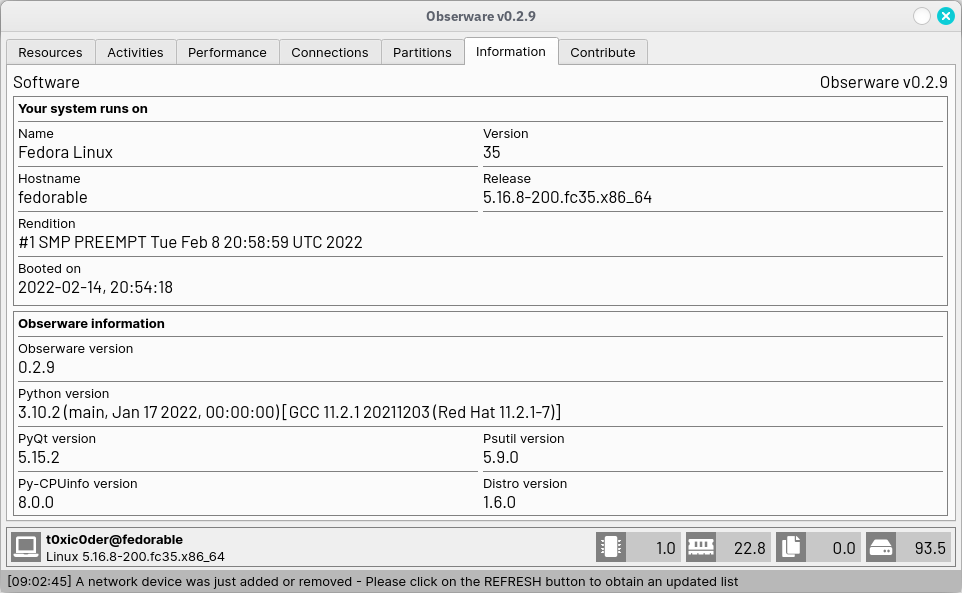Click the RAM memory icon in status bar
Viewport: 962px width, 593px height.
pyautogui.click(x=701, y=547)
